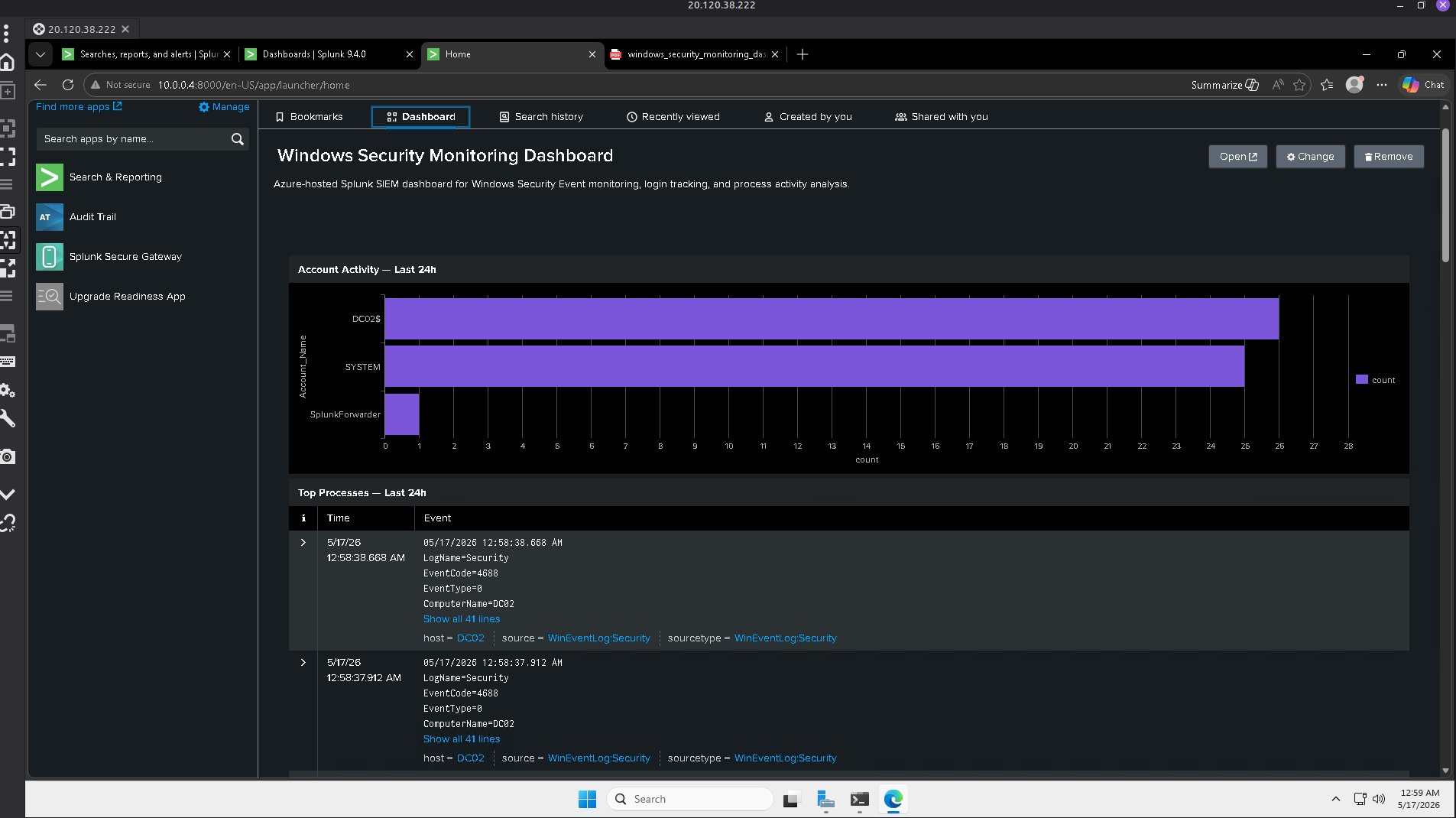Open the Upgrade Readiness App icon
Screen dimensions: 1456x818
(x=50, y=297)
